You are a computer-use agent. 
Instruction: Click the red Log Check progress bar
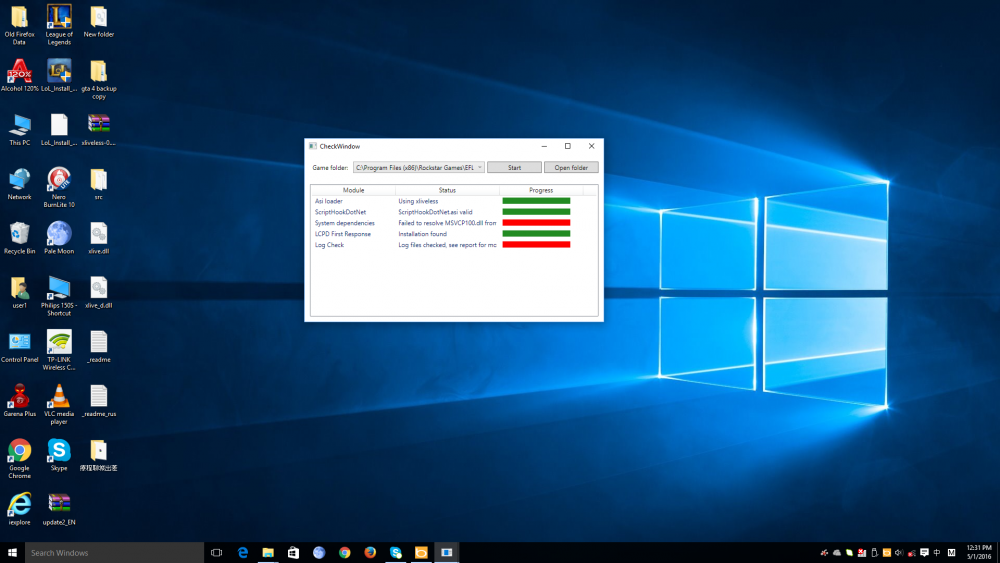[536, 245]
